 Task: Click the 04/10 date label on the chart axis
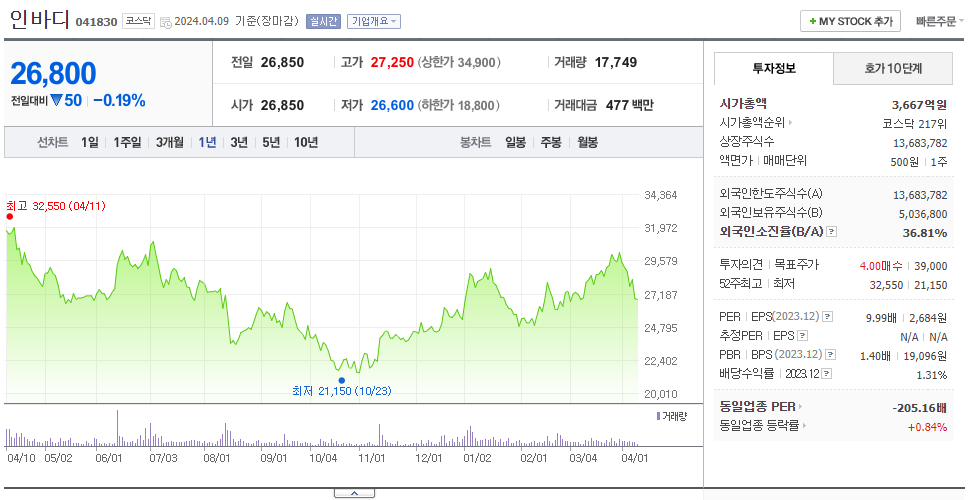22,459
